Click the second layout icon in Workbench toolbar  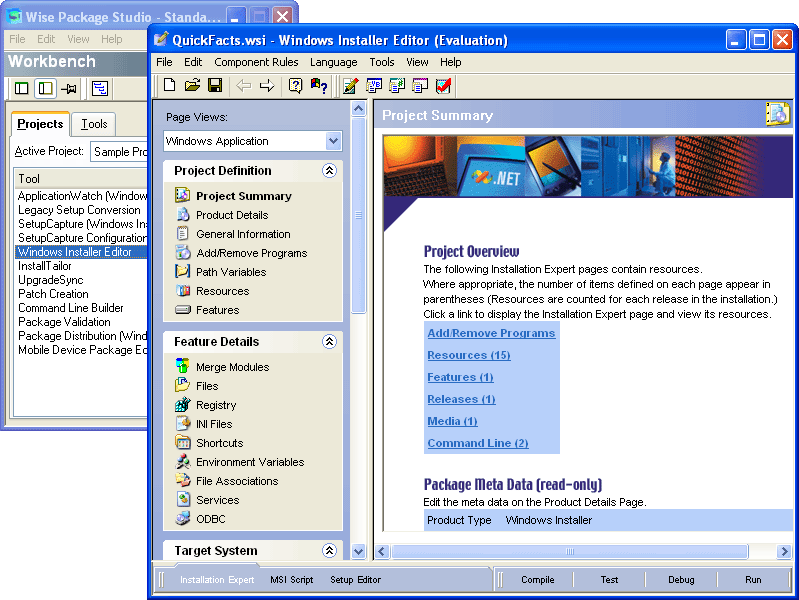click(45, 88)
